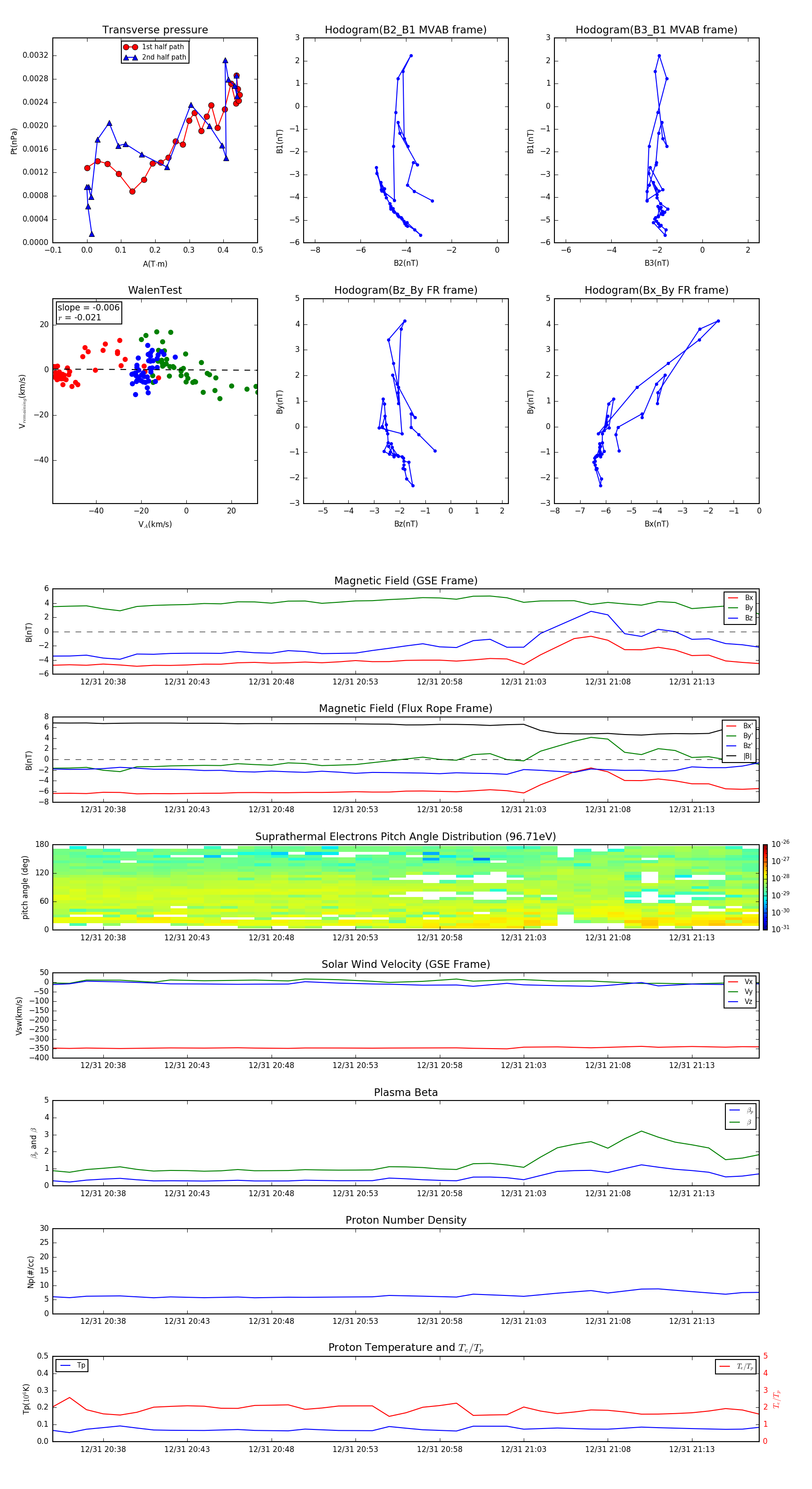Screen dimensions: 812x1489
Task: Click the pitch angle distribution colorbar
Action: 765,887
